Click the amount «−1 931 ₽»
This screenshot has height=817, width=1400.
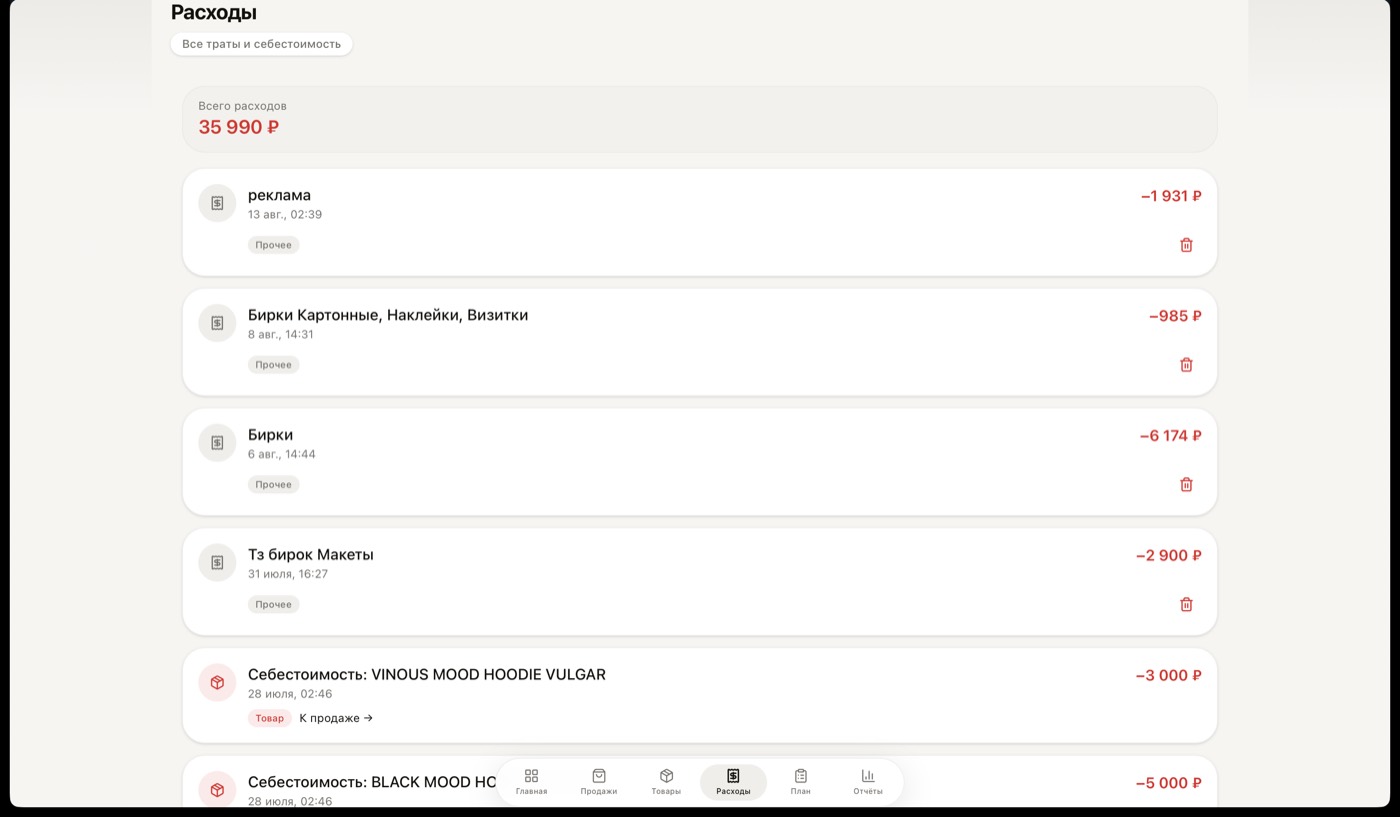pyautogui.click(x=1171, y=196)
